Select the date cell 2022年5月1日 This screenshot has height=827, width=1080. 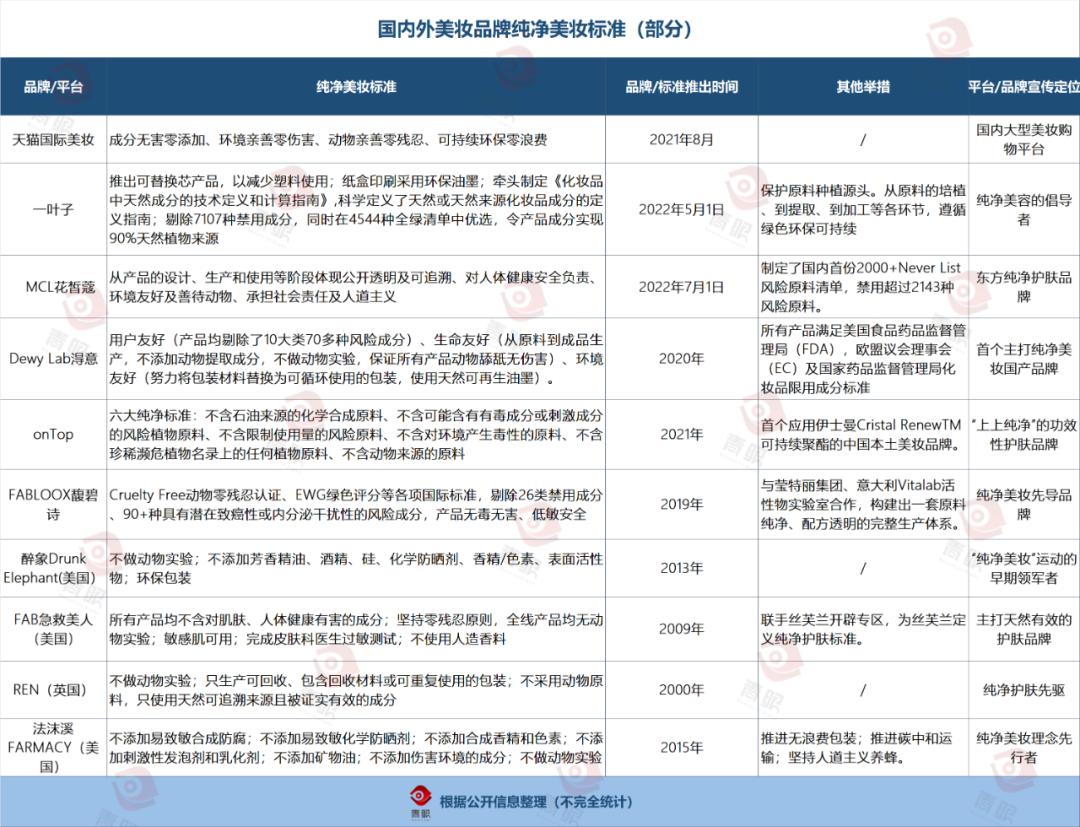pyautogui.click(x=681, y=209)
